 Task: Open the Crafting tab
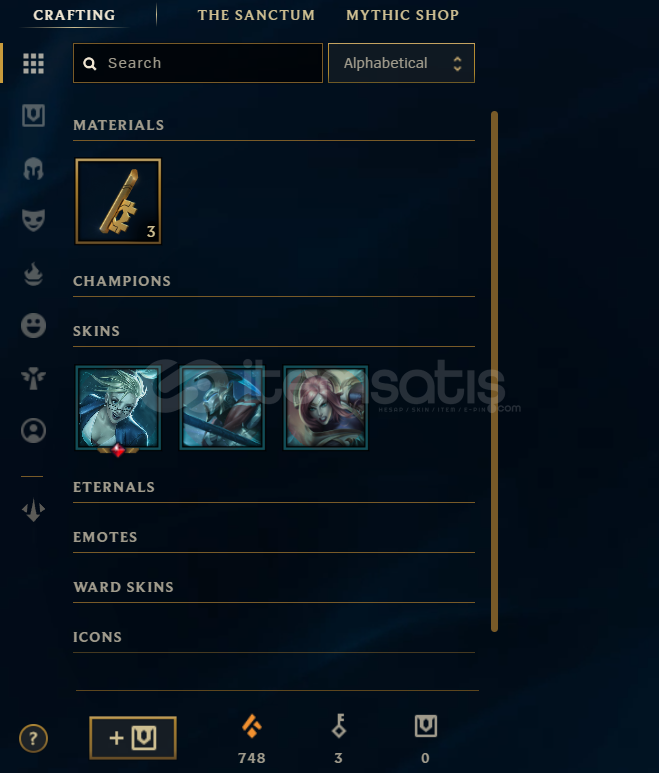click(x=74, y=15)
